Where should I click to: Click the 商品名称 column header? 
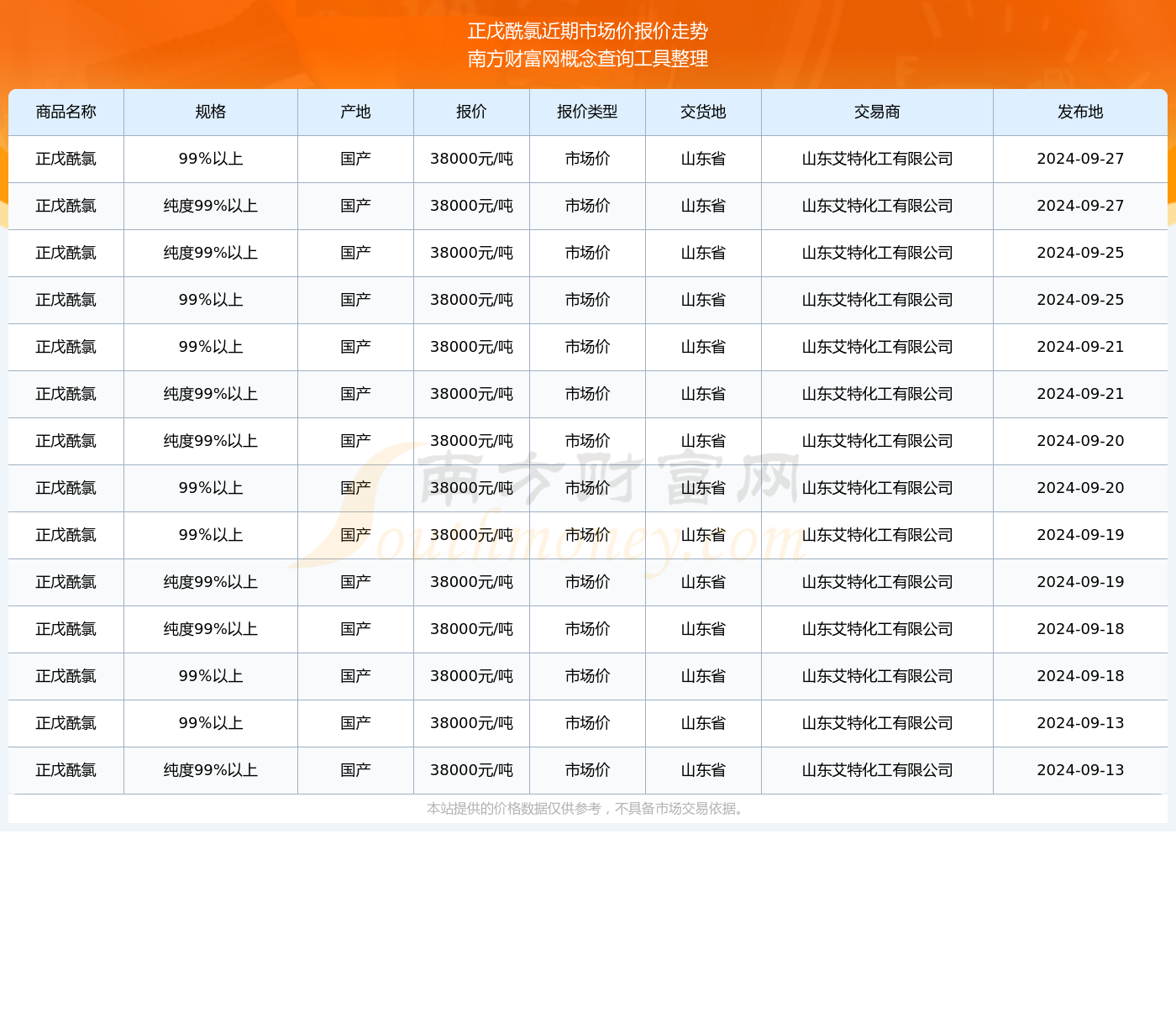coord(66,112)
